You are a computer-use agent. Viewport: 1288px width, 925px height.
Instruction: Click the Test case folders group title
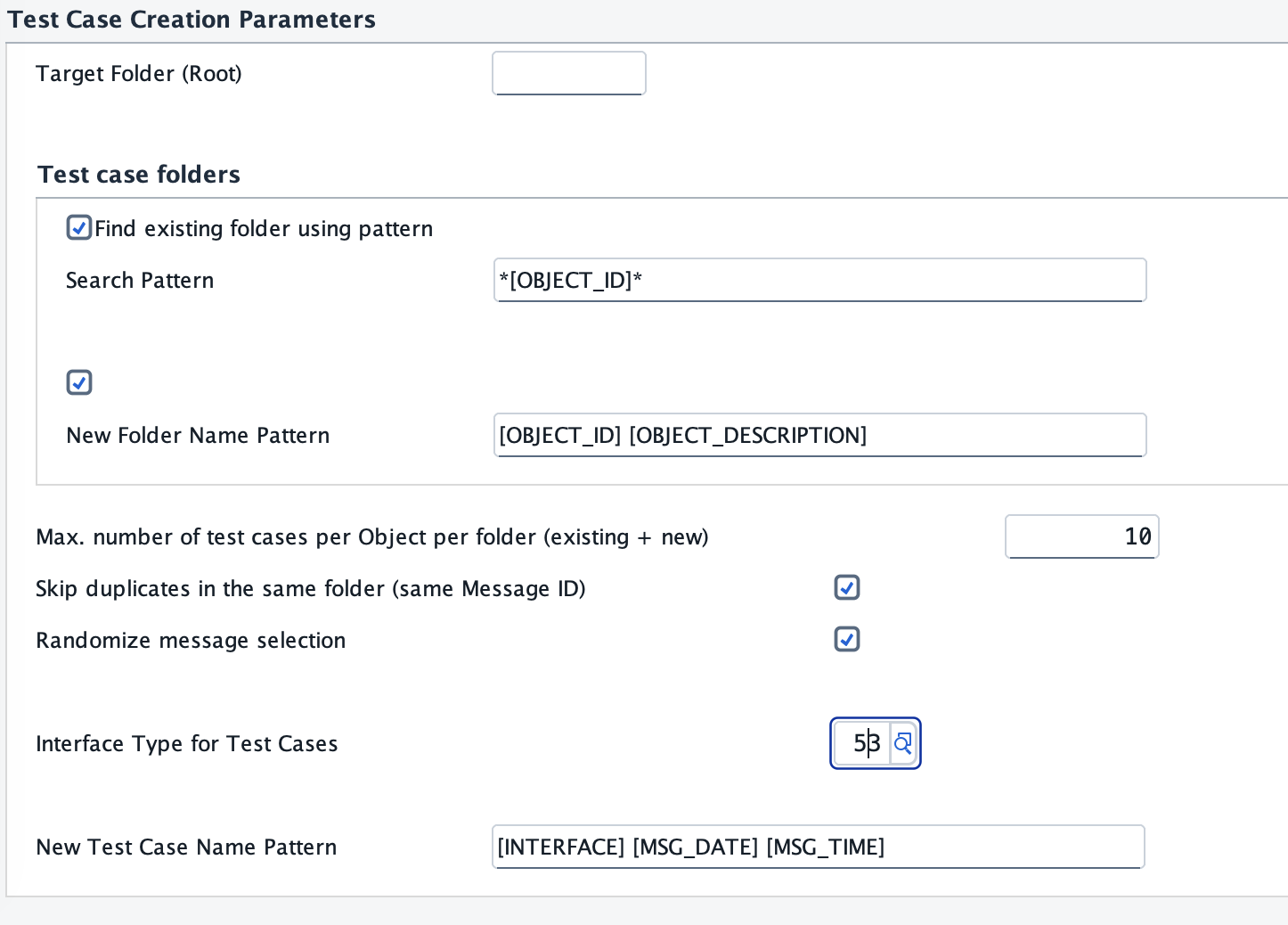[x=139, y=175]
